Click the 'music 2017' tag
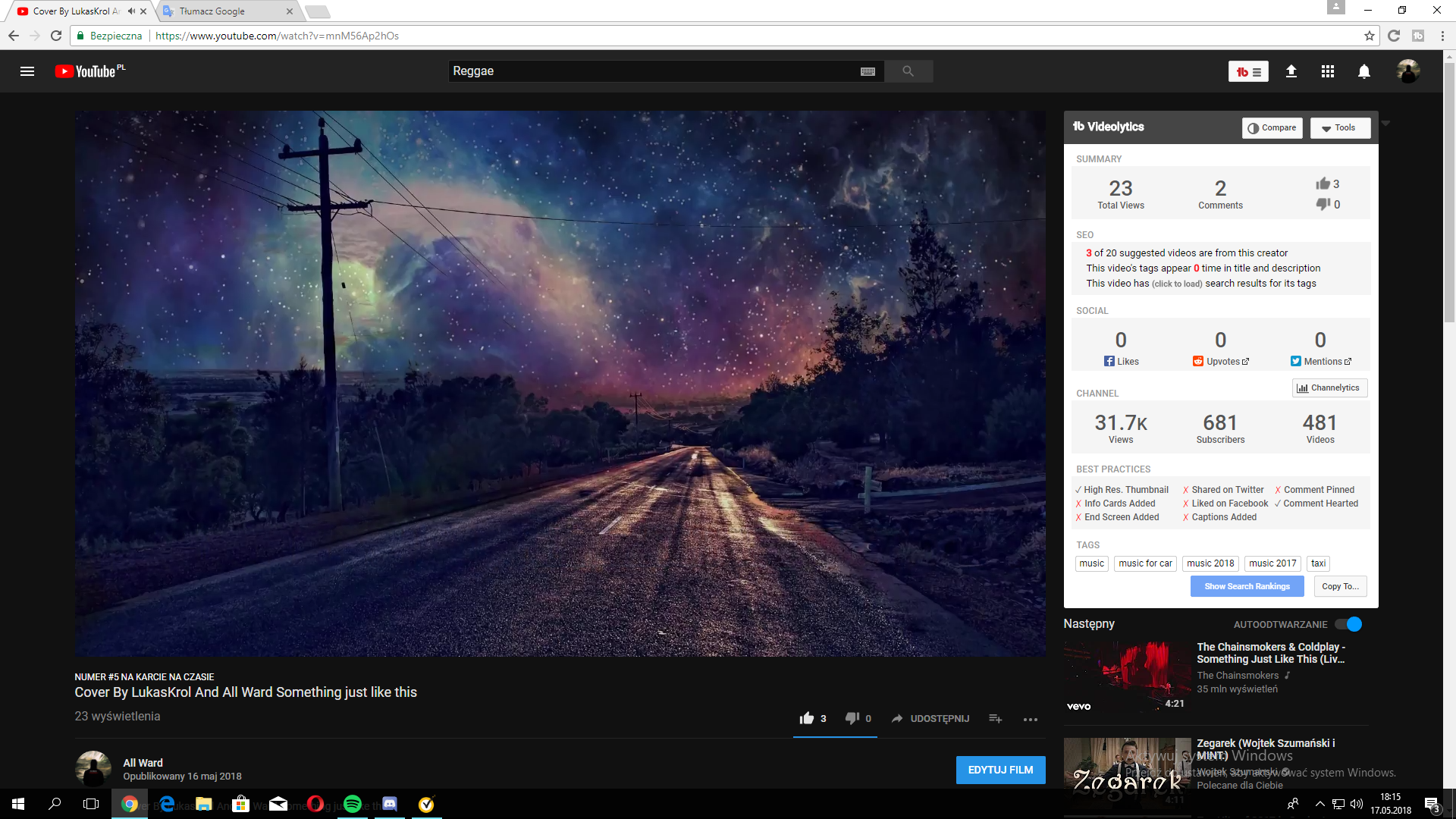1456x819 pixels. 1272,563
